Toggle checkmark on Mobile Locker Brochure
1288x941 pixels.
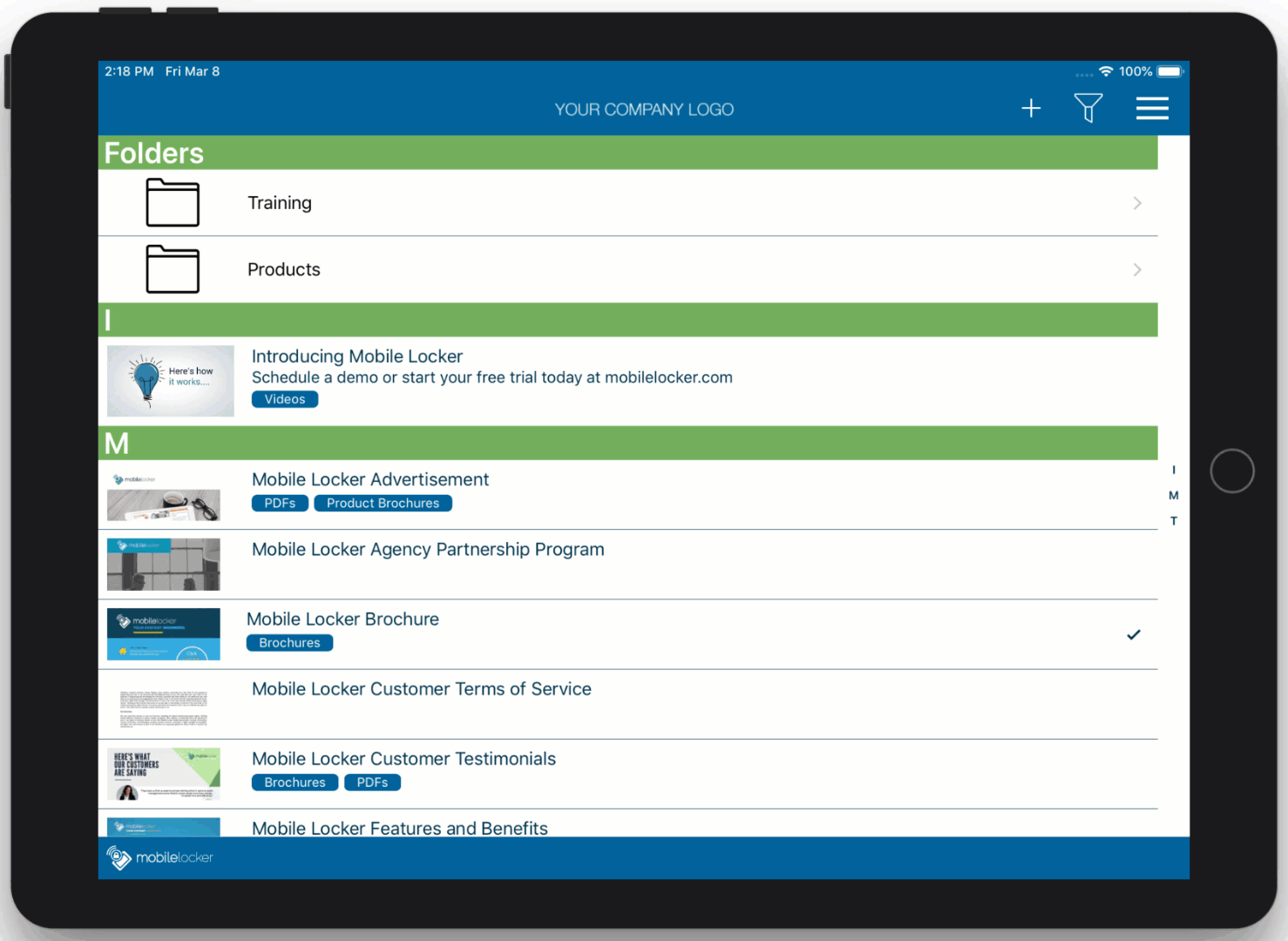point(1133,634)
